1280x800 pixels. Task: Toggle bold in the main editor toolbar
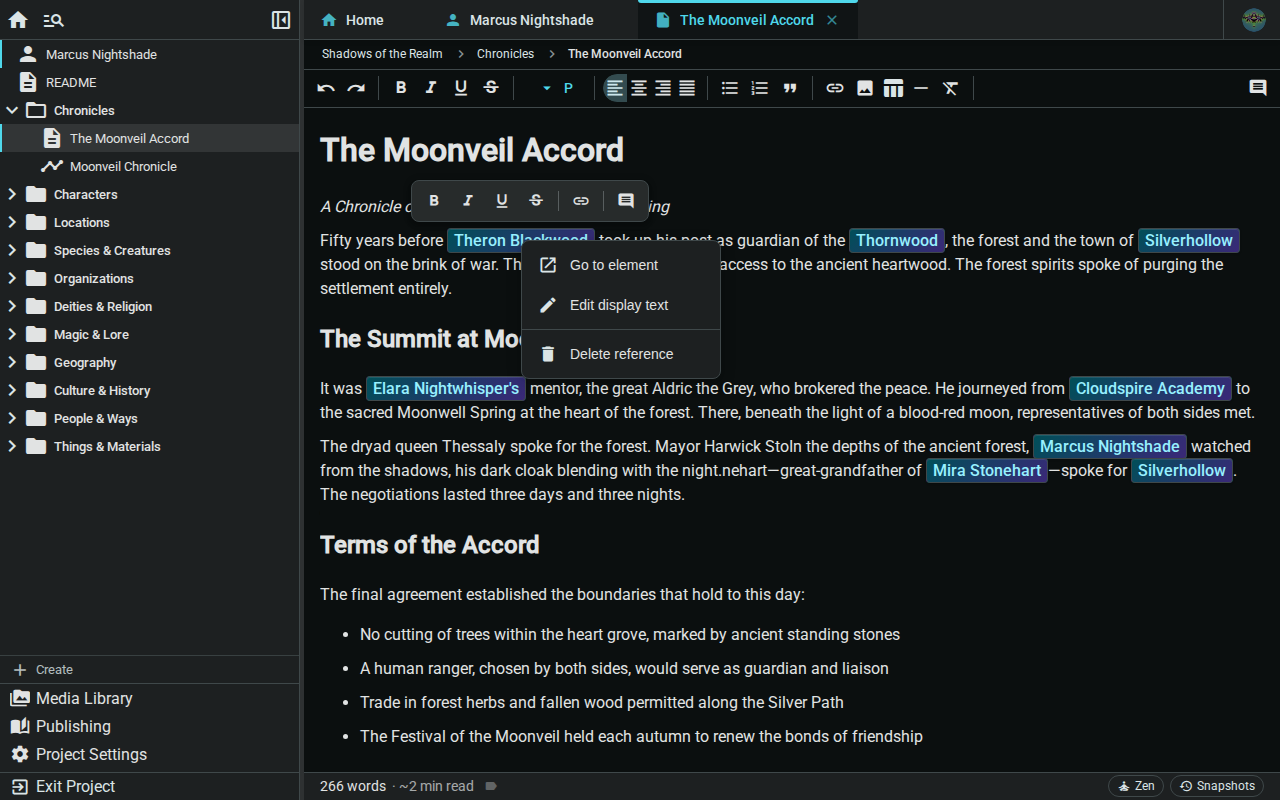pos(401,88)
